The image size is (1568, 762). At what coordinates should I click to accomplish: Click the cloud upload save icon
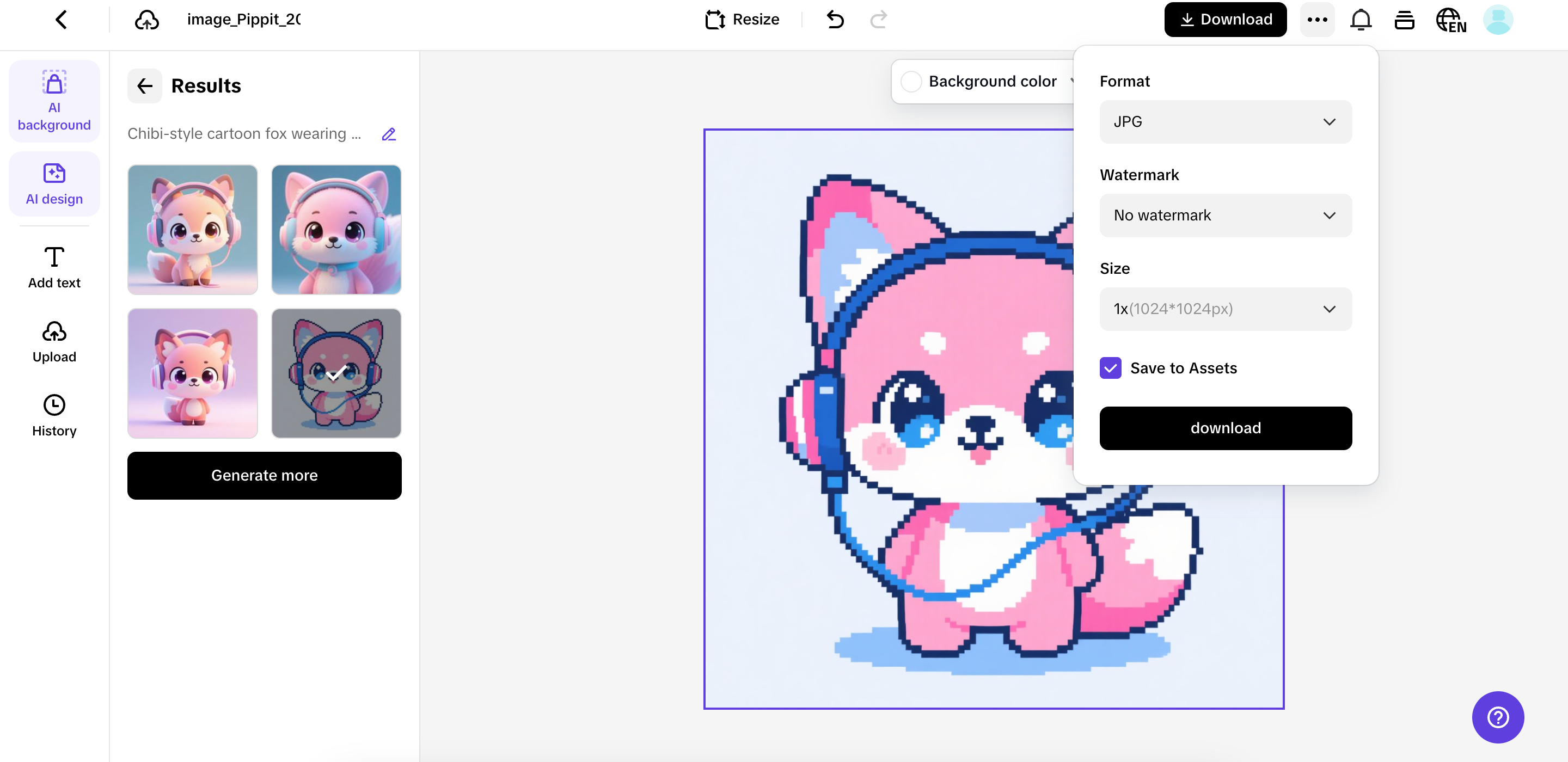click(x=146, y=20)
